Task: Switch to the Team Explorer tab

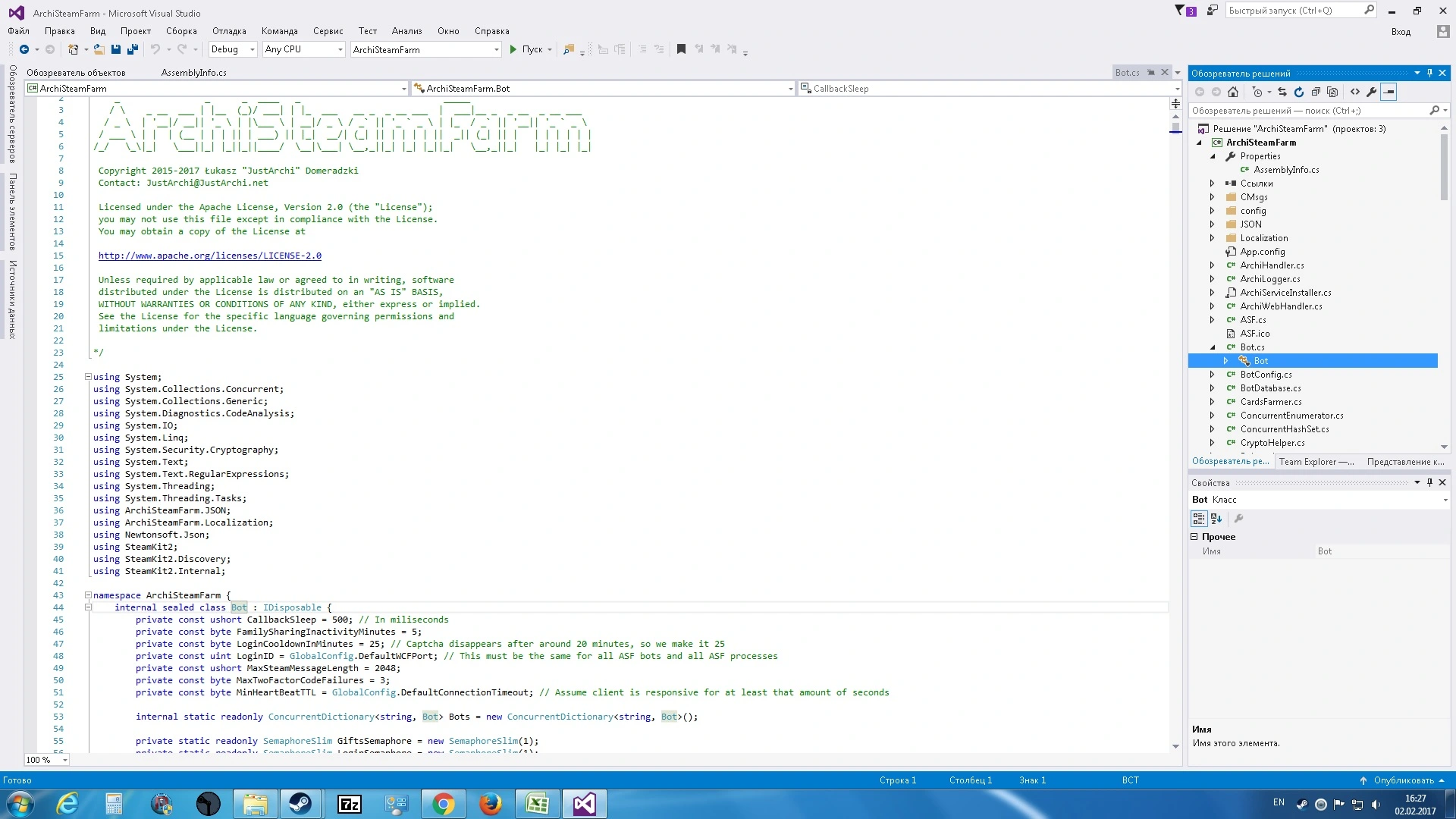Action: (x=1316, y=461)
